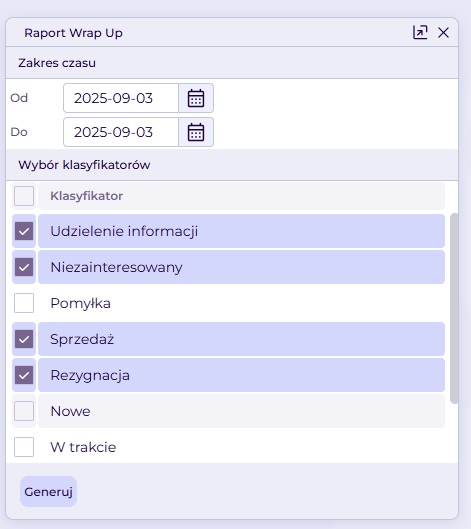Uncheck the Niezainteresowany checkbox
Viewport: 471px width, 529px height.
click(x=24, y=268)
